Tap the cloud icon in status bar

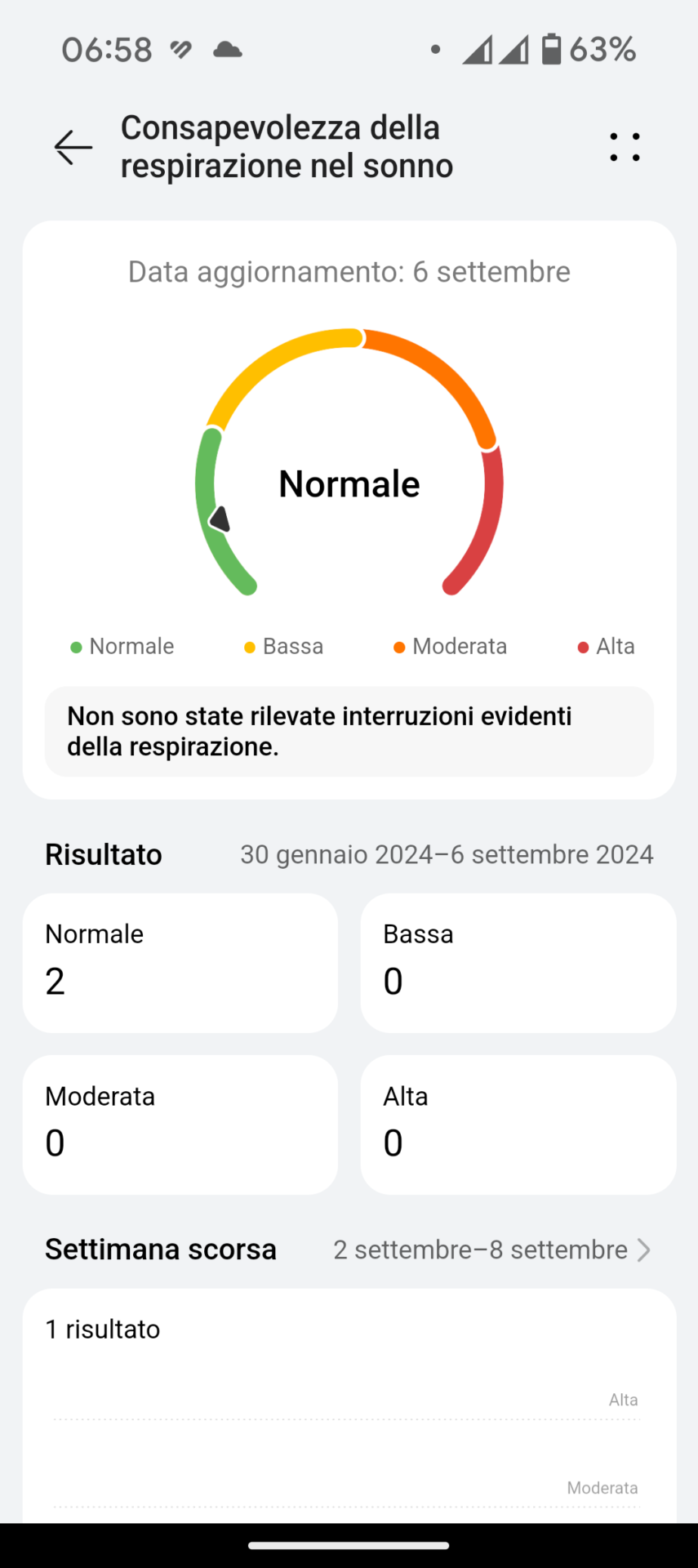click(227, 50)
